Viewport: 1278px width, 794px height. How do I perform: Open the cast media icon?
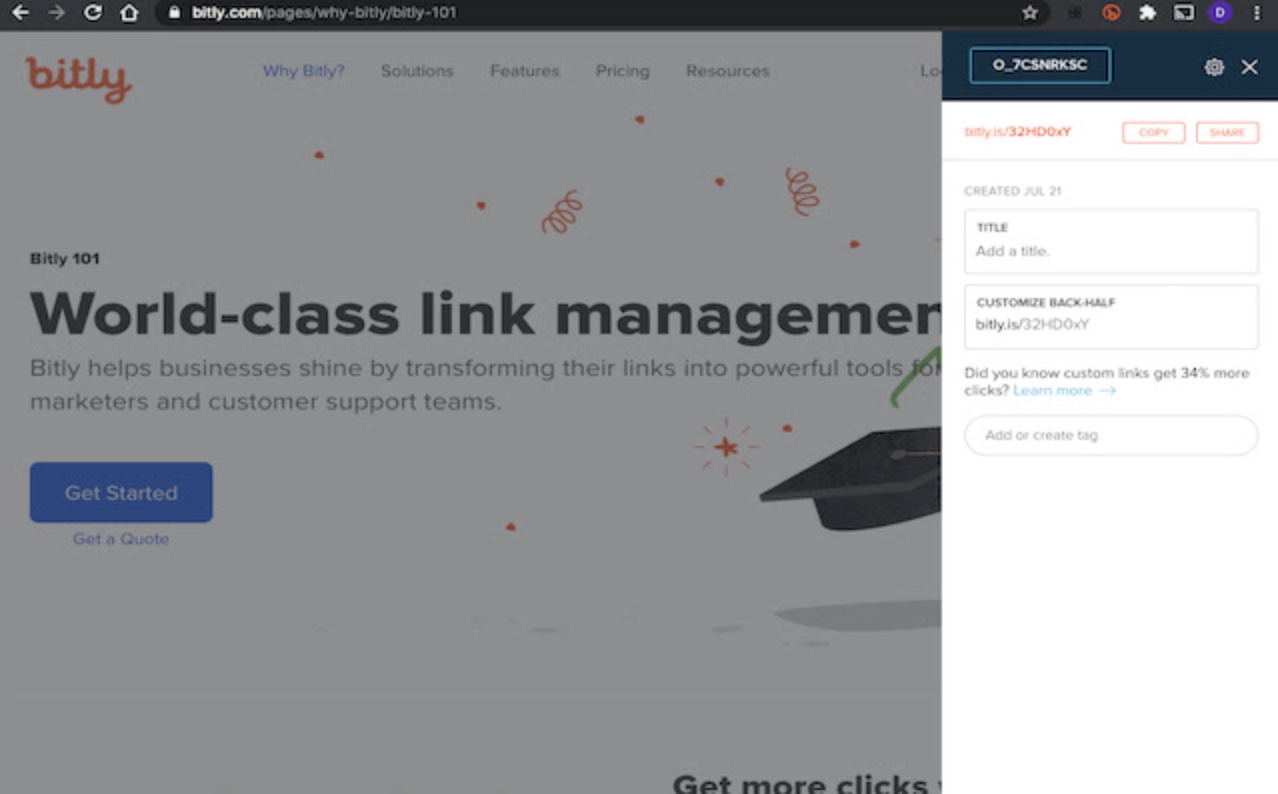[1184, 13]
